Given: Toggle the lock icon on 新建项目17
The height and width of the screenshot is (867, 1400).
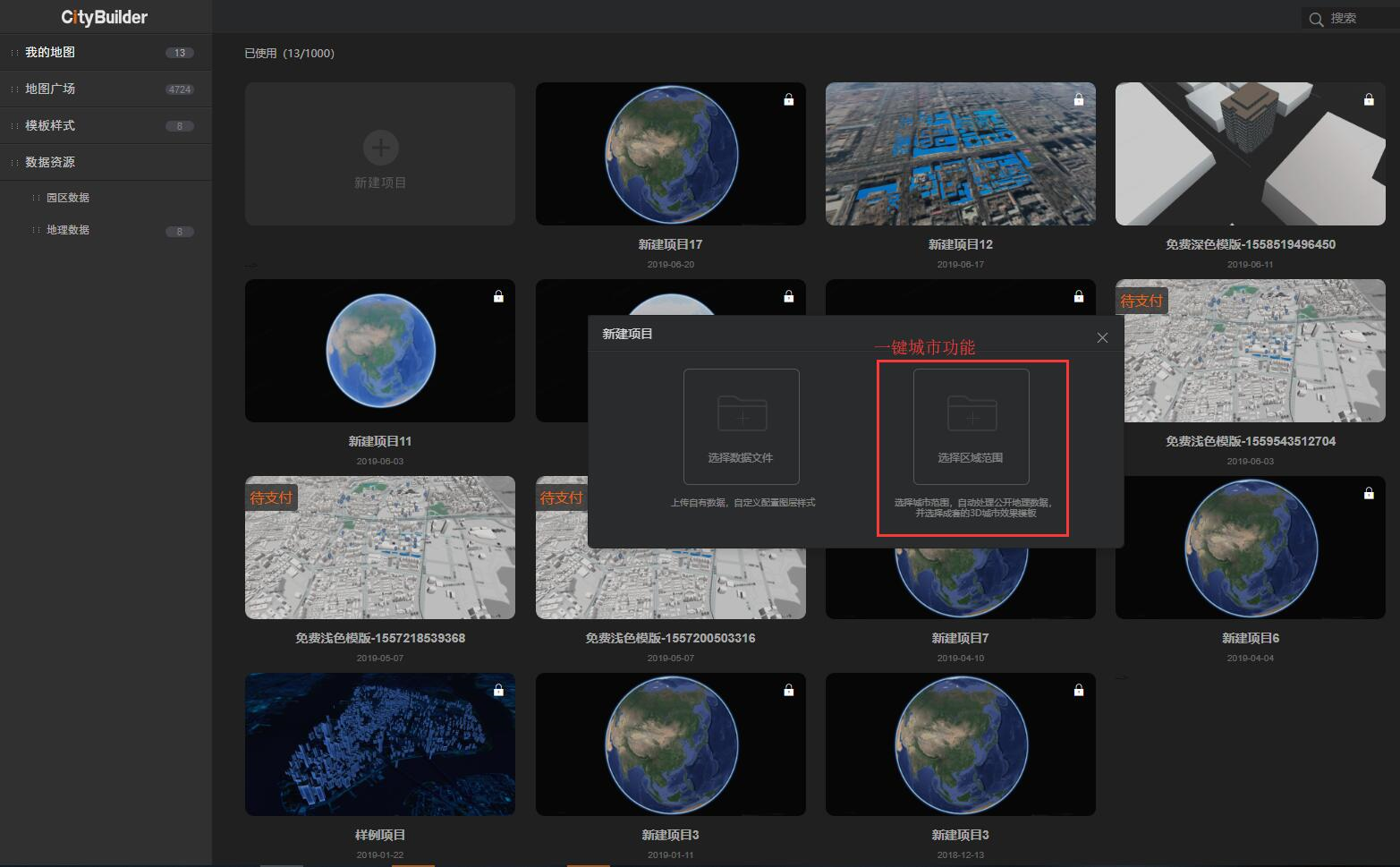Looking at the screenshot, I should coord(788,99).
